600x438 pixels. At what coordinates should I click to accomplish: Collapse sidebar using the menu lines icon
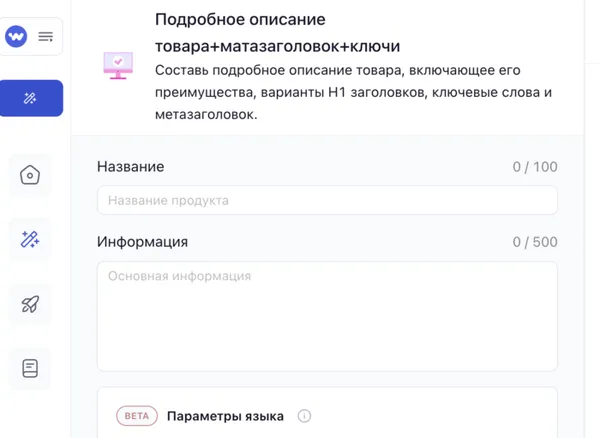click(46, 37)
